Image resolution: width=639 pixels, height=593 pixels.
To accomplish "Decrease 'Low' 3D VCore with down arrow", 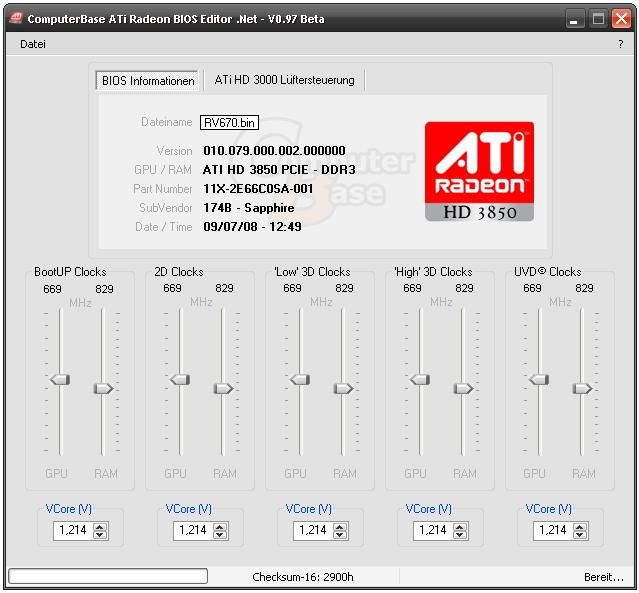I will click(340, 535).
